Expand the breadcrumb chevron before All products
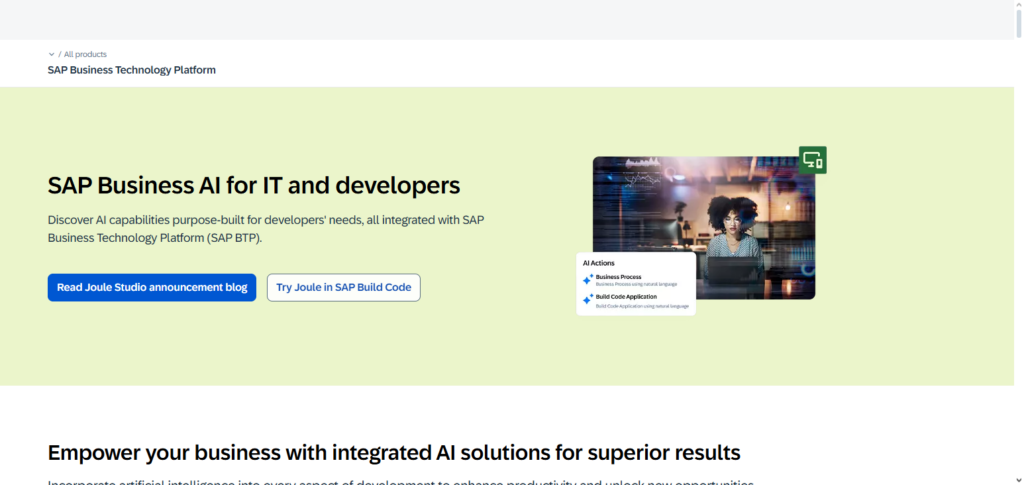Viewport: 1024px width, 485px height. [x=52, y=54]
